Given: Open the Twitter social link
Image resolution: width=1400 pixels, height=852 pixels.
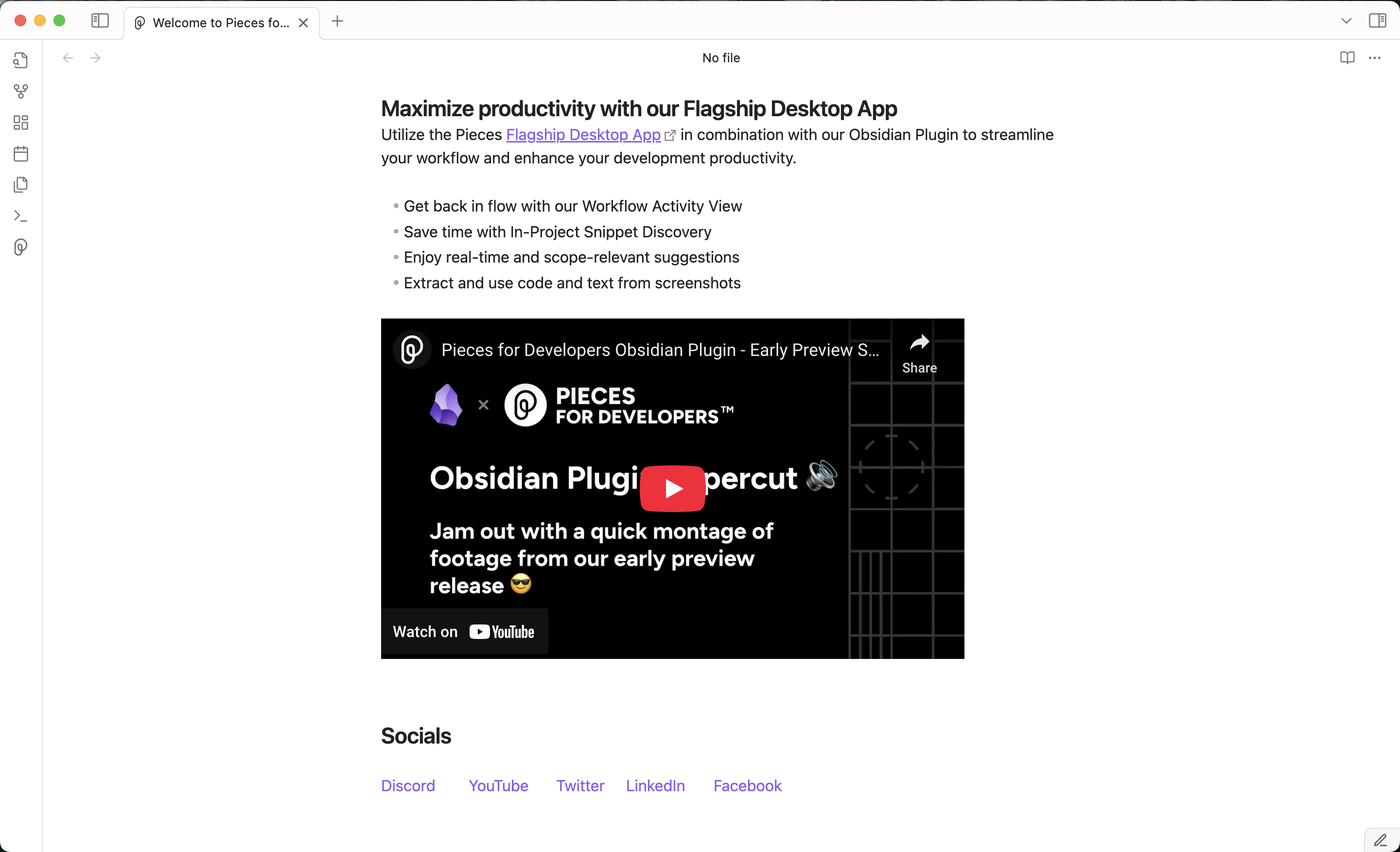Looking at the screenshot, I should pyautogui.click(x=580, y=785).
